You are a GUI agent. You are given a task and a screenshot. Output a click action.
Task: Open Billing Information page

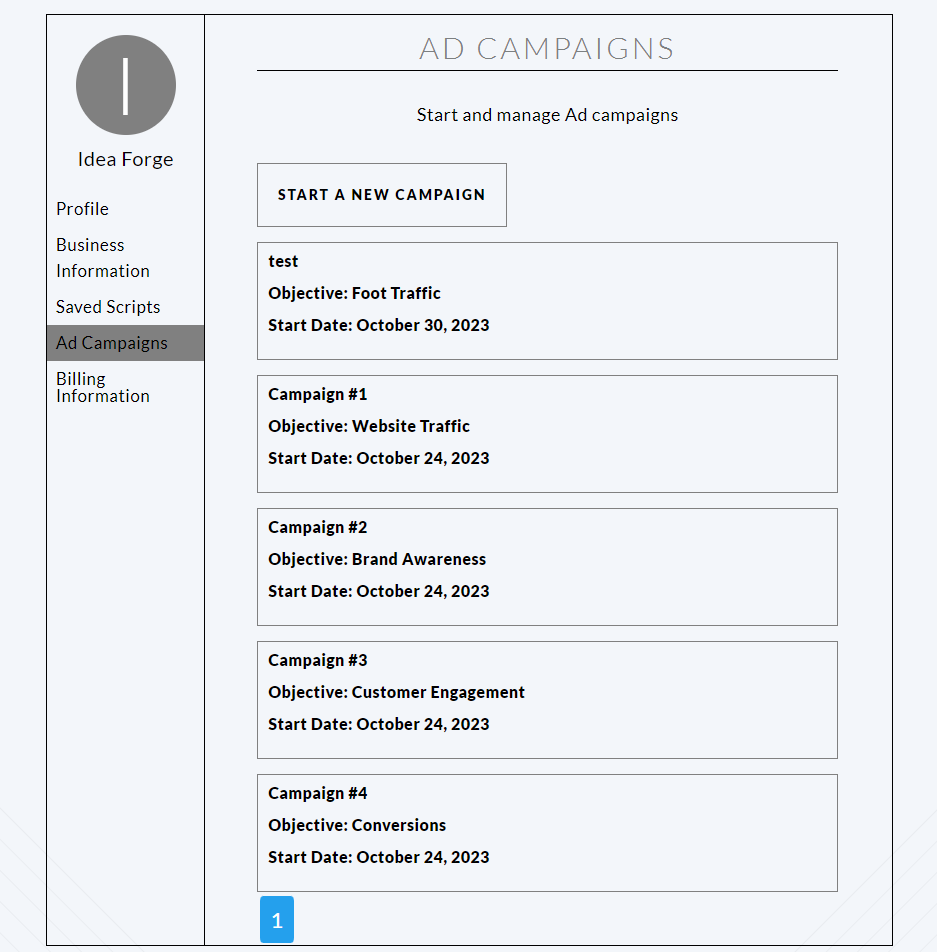(103, 387)
